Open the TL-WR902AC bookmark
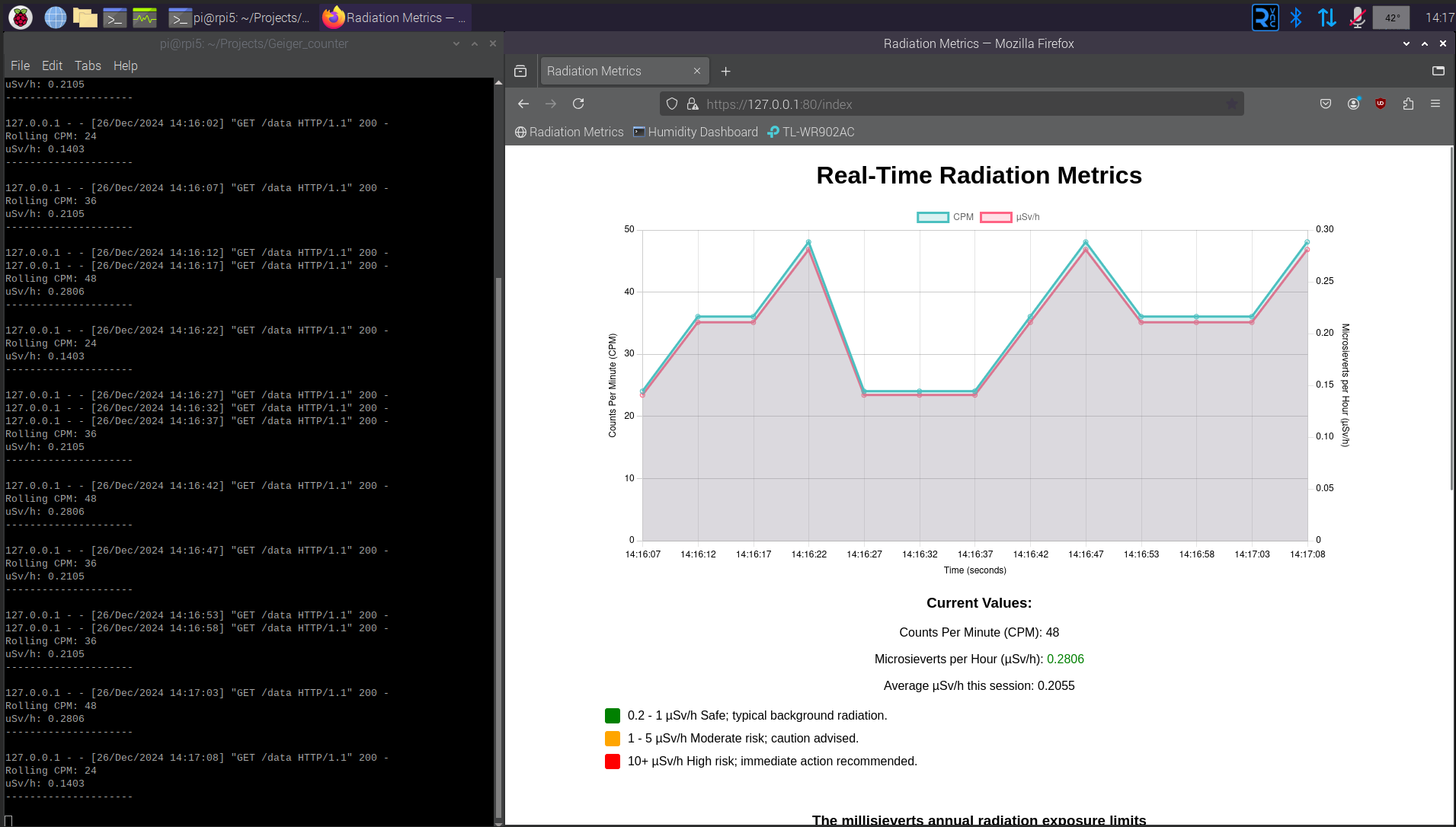The width and height of the screenshot is (1456, 827). click(811, 132)
